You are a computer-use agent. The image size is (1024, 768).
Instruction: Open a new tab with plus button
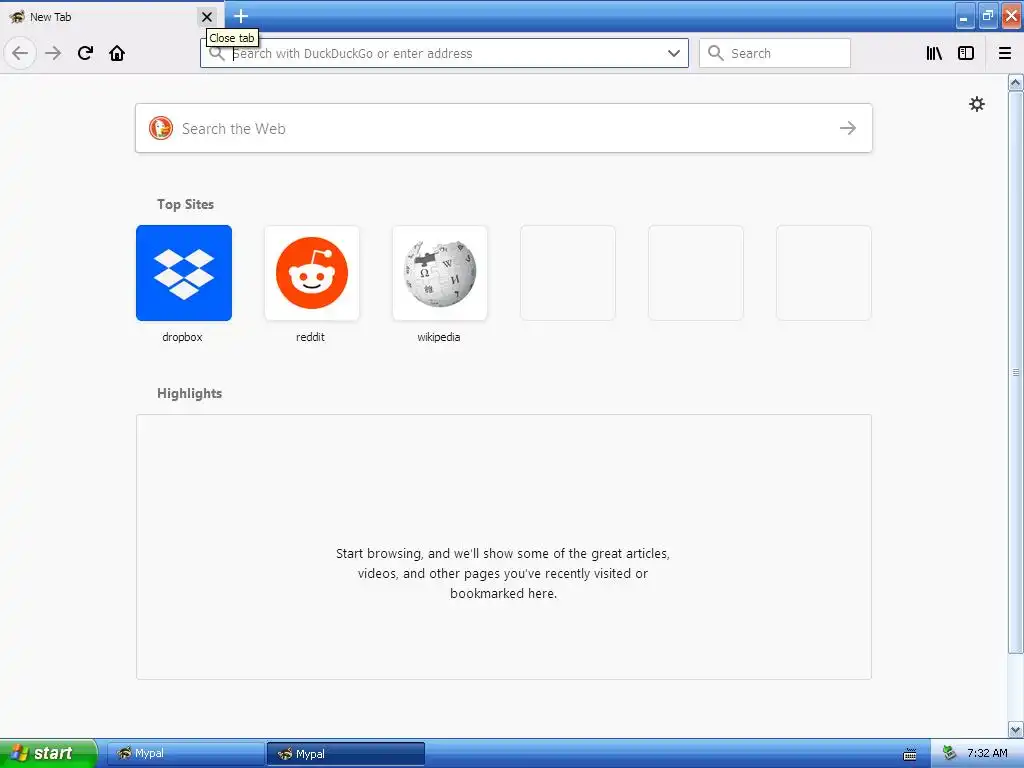click(241, 16)
